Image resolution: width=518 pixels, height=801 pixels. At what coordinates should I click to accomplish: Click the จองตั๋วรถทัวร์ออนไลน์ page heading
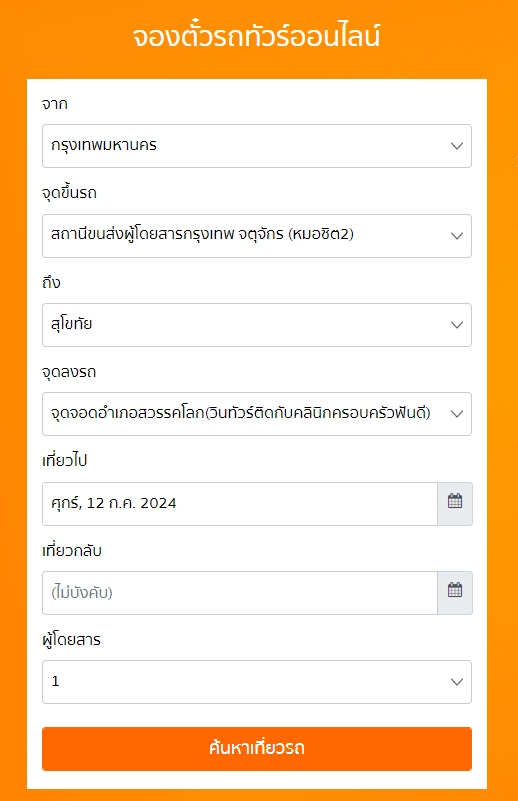coord(257,37)
